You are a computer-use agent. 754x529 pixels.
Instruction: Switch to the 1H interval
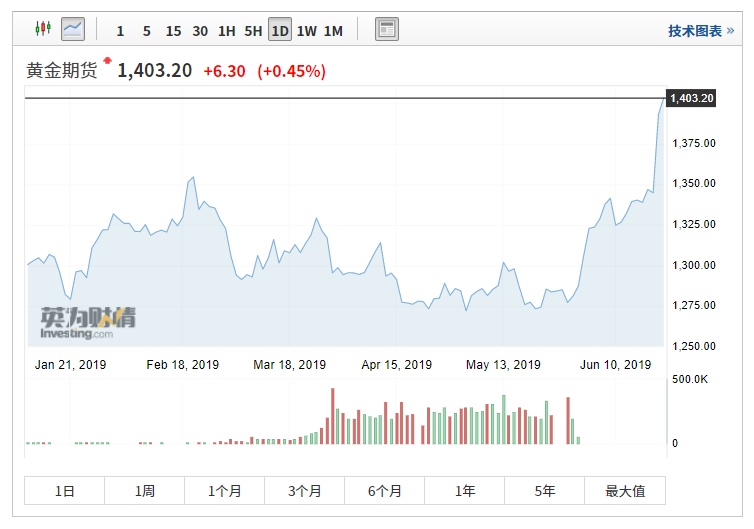point(227,31)
